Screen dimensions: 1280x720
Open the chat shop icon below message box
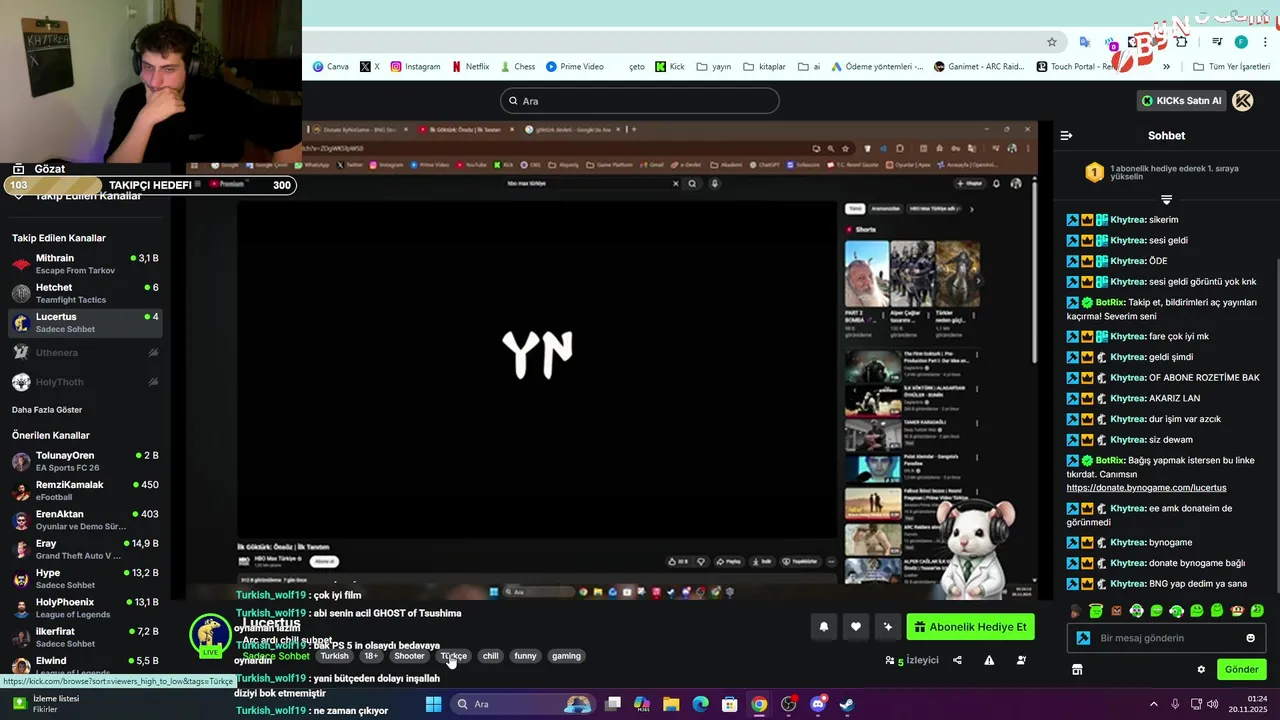coord(1077,669)
